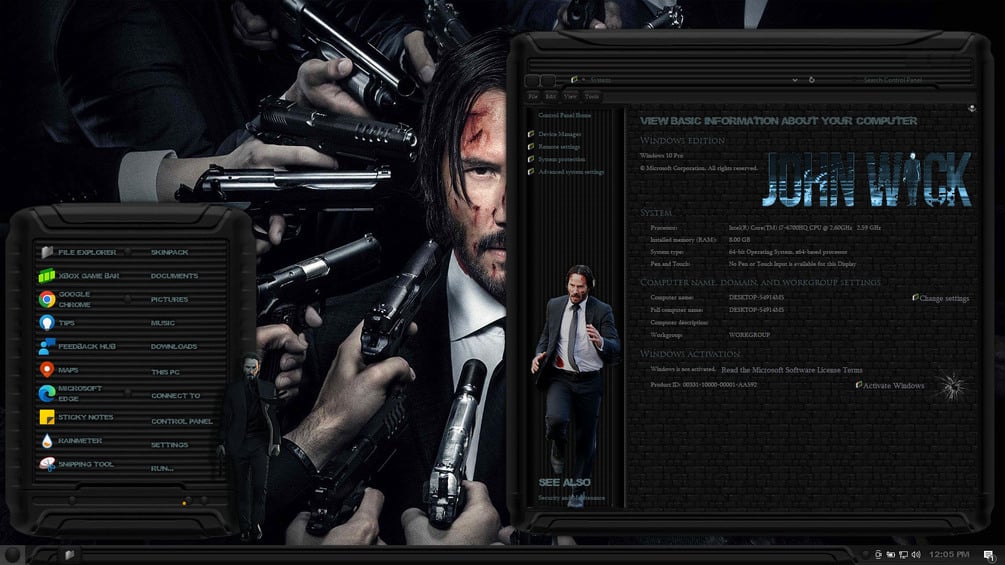Image resolution: width=1005 pixels, height=565 pixels.
Task: Open the Tips lightbulb icon
Action: [47, 322]
